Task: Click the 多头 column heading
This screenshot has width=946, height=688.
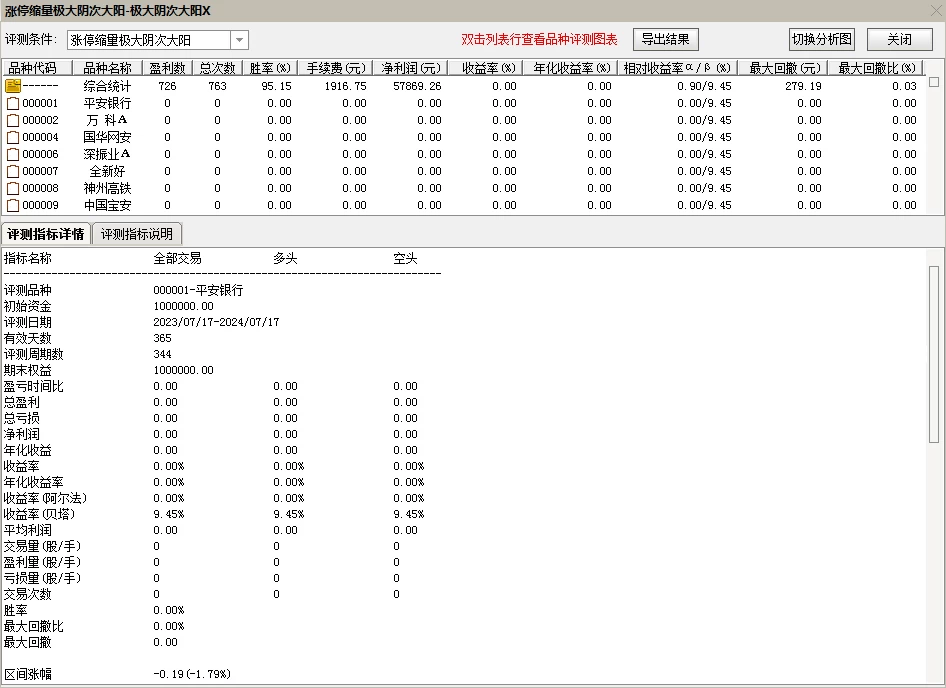Action: point(285,259)
